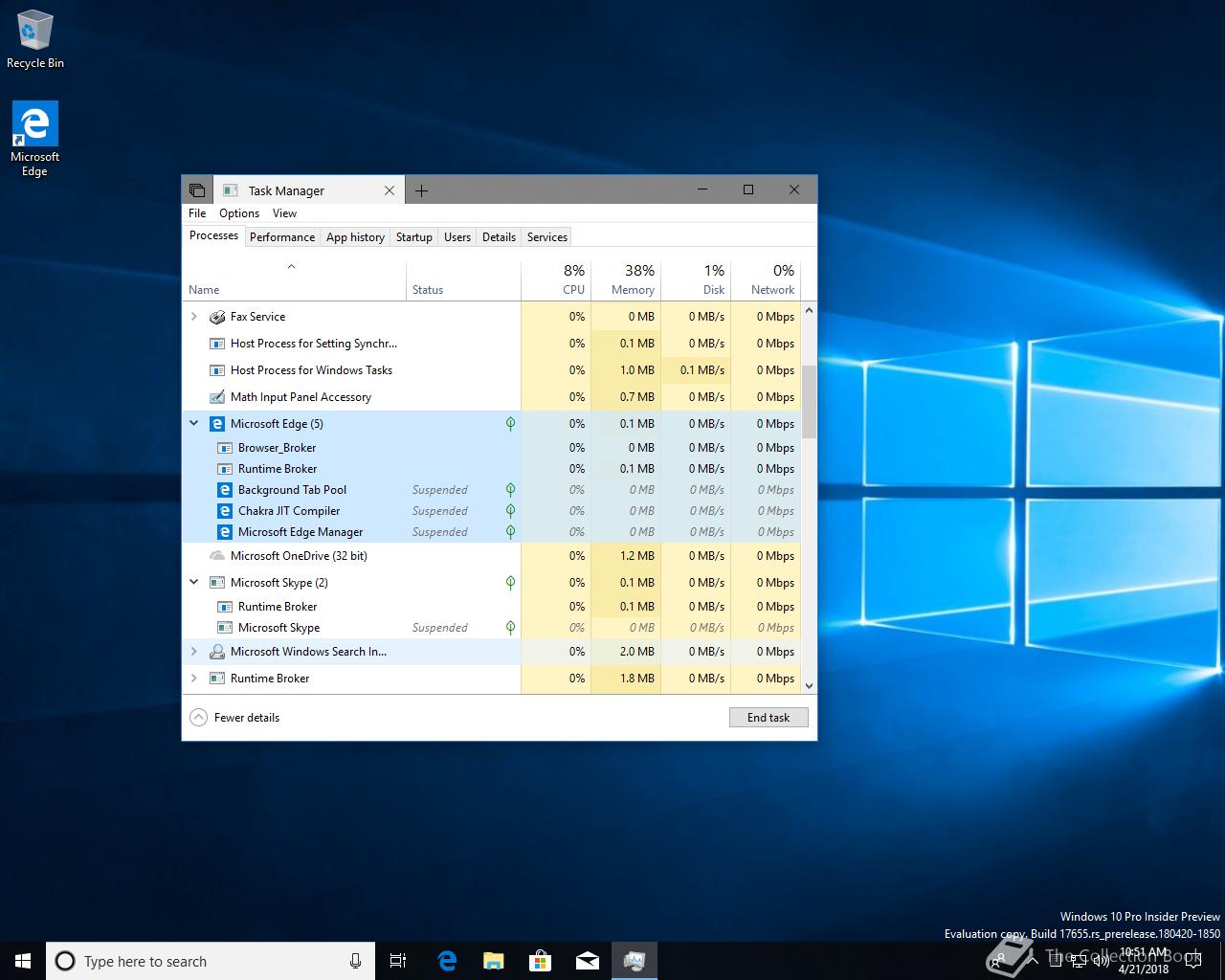Click Microsoft OneDrive cloud icon
Viewport: 1225px width, 980px height.
(217, 556)
